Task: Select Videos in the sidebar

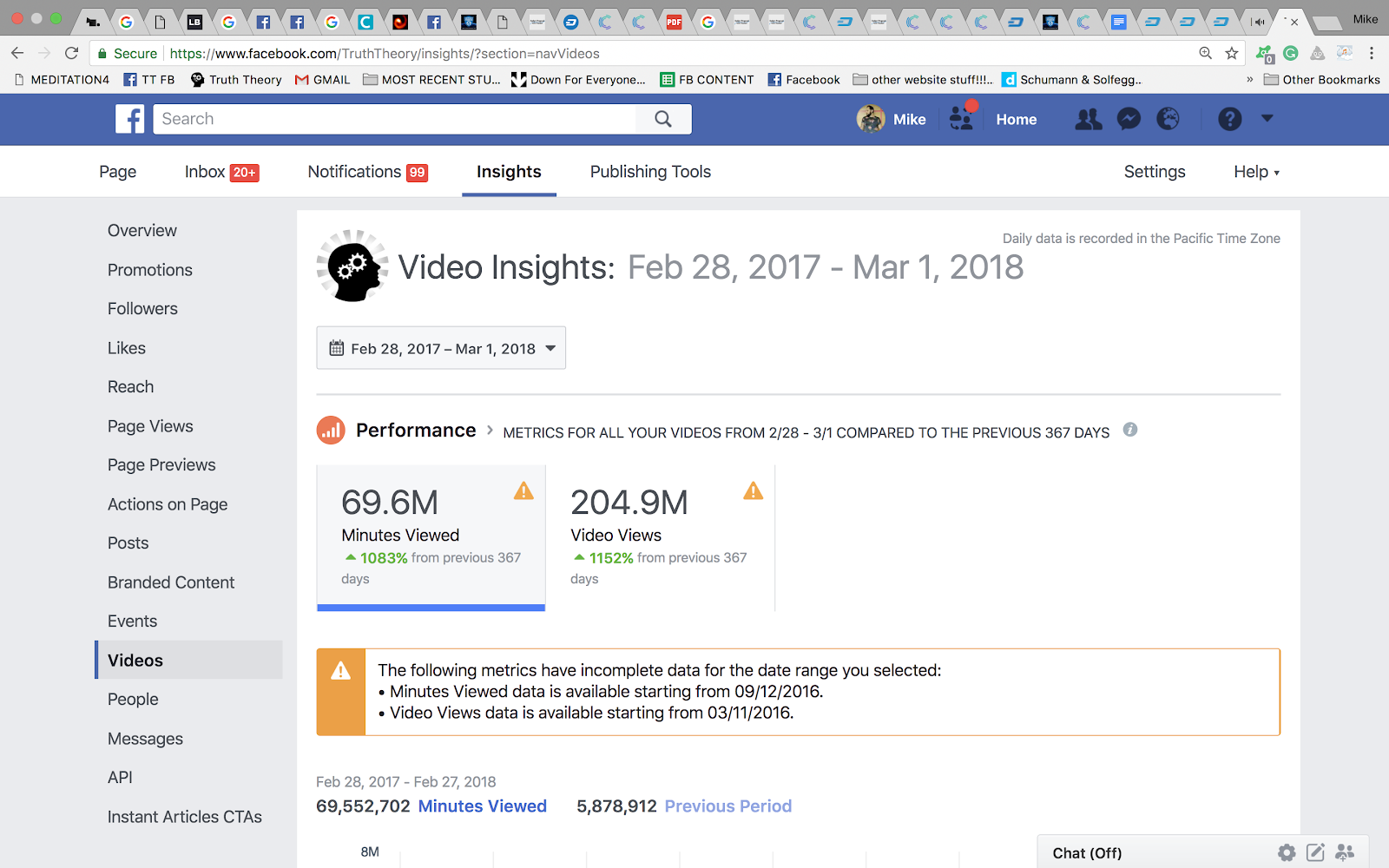Action: [x=188, y=660]
